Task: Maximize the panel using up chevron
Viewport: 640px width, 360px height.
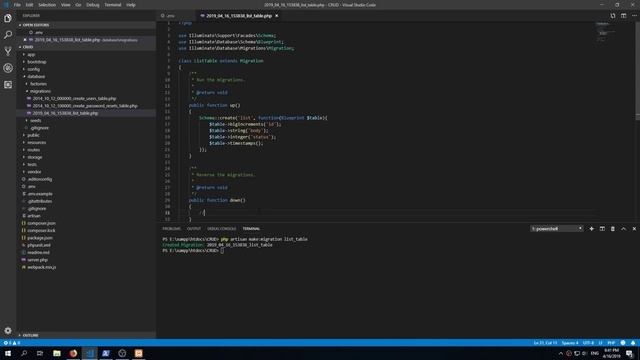Action: pyautogui.click(x=623, y=229)
